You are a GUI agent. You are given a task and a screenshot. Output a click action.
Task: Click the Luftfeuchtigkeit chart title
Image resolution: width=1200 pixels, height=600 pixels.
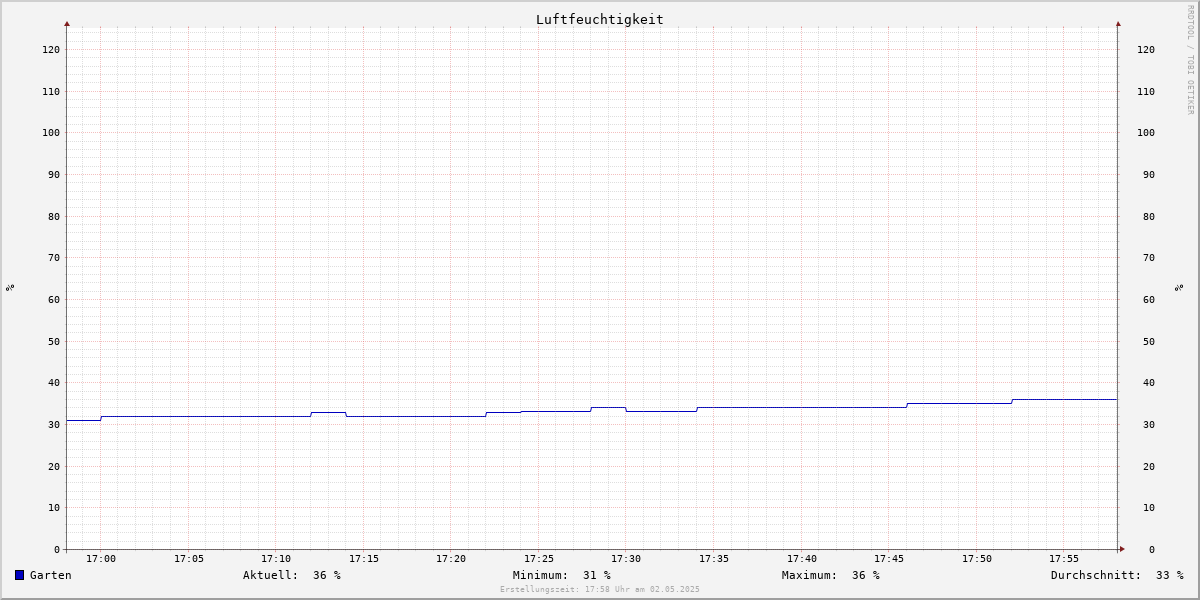(599, 19)
